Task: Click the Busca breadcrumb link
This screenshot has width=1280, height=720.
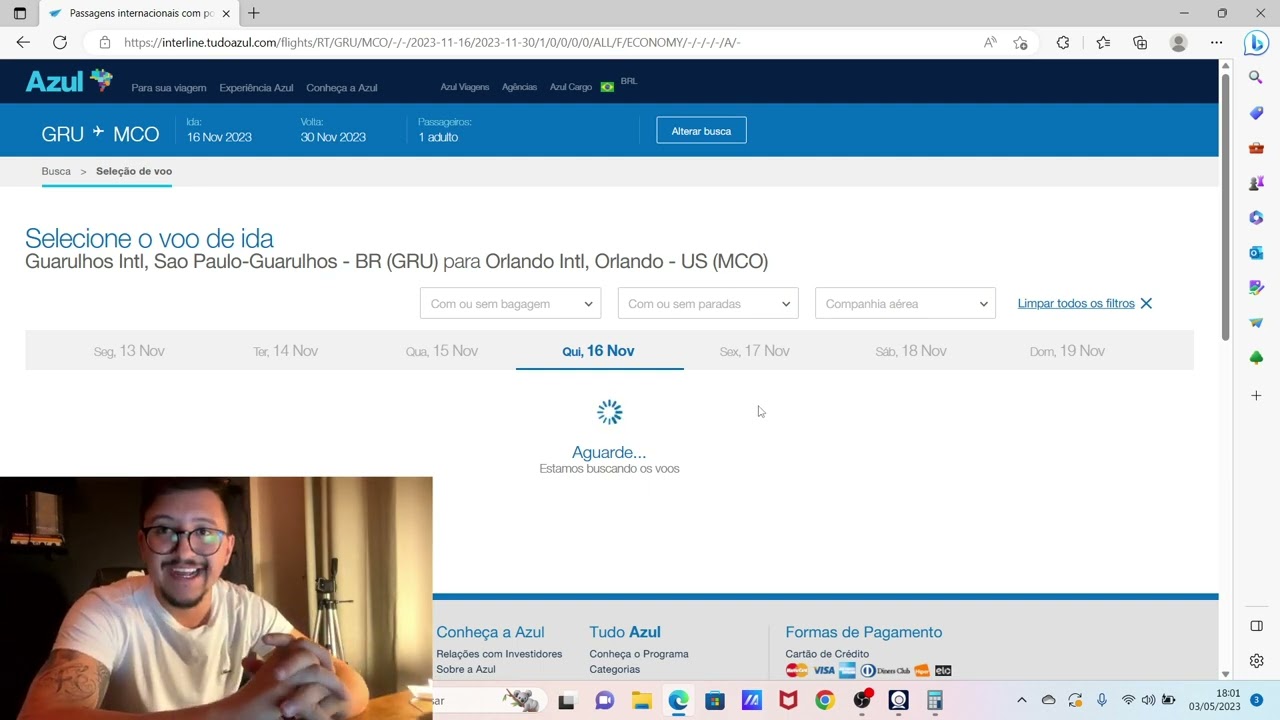Action: click(56, 171)
